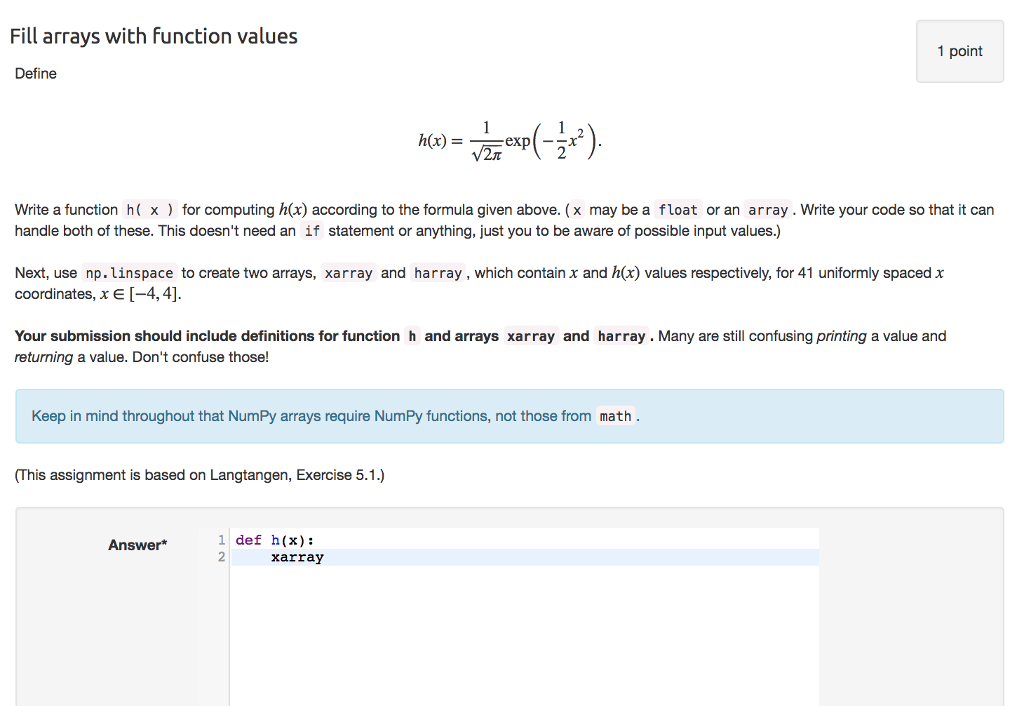Click line number 2 in the gutter

coord(220,557)
